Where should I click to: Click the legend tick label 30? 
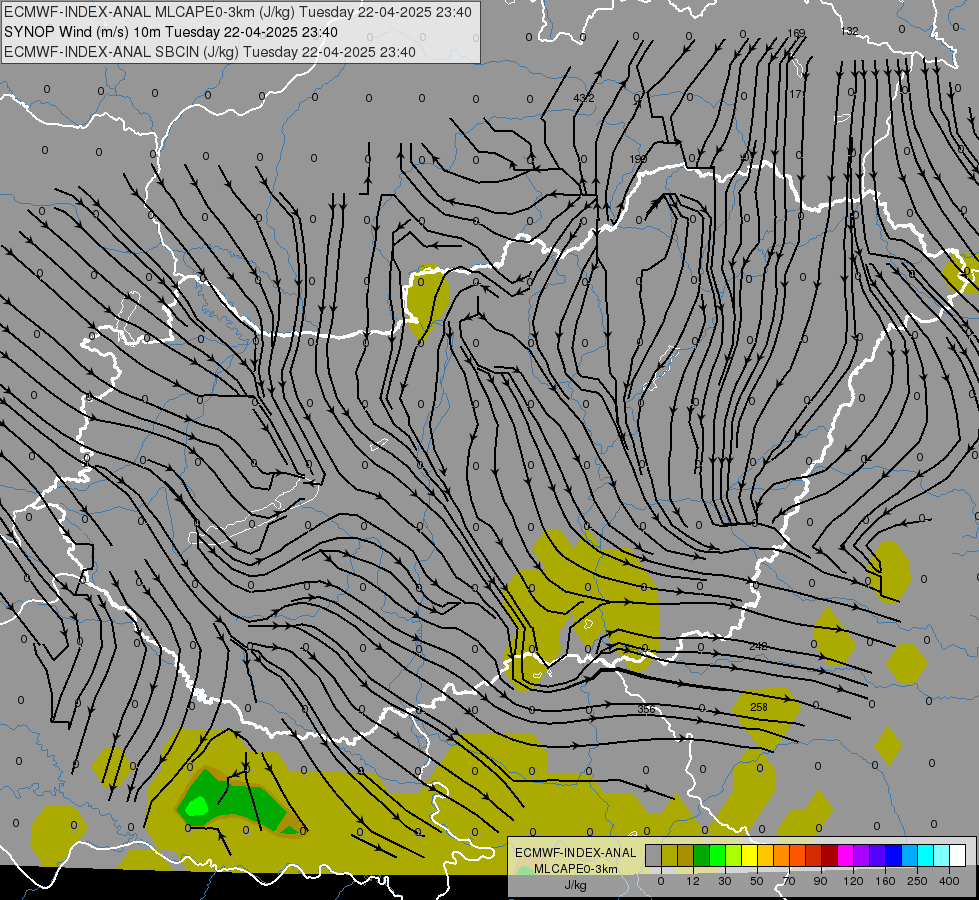click(x=725, y=881)
